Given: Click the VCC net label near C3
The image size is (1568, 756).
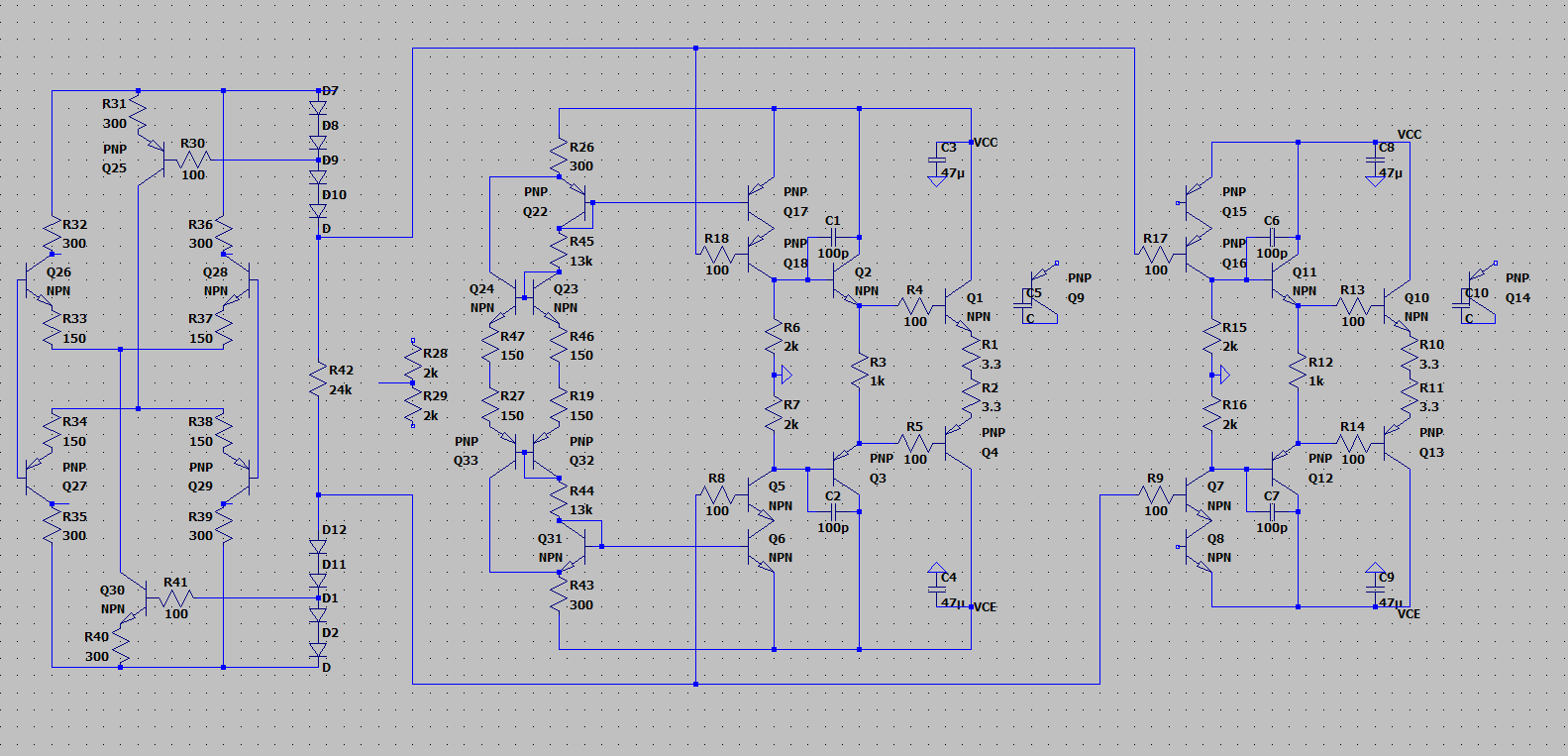Looking at the screenshot, I should coord(986,142).
